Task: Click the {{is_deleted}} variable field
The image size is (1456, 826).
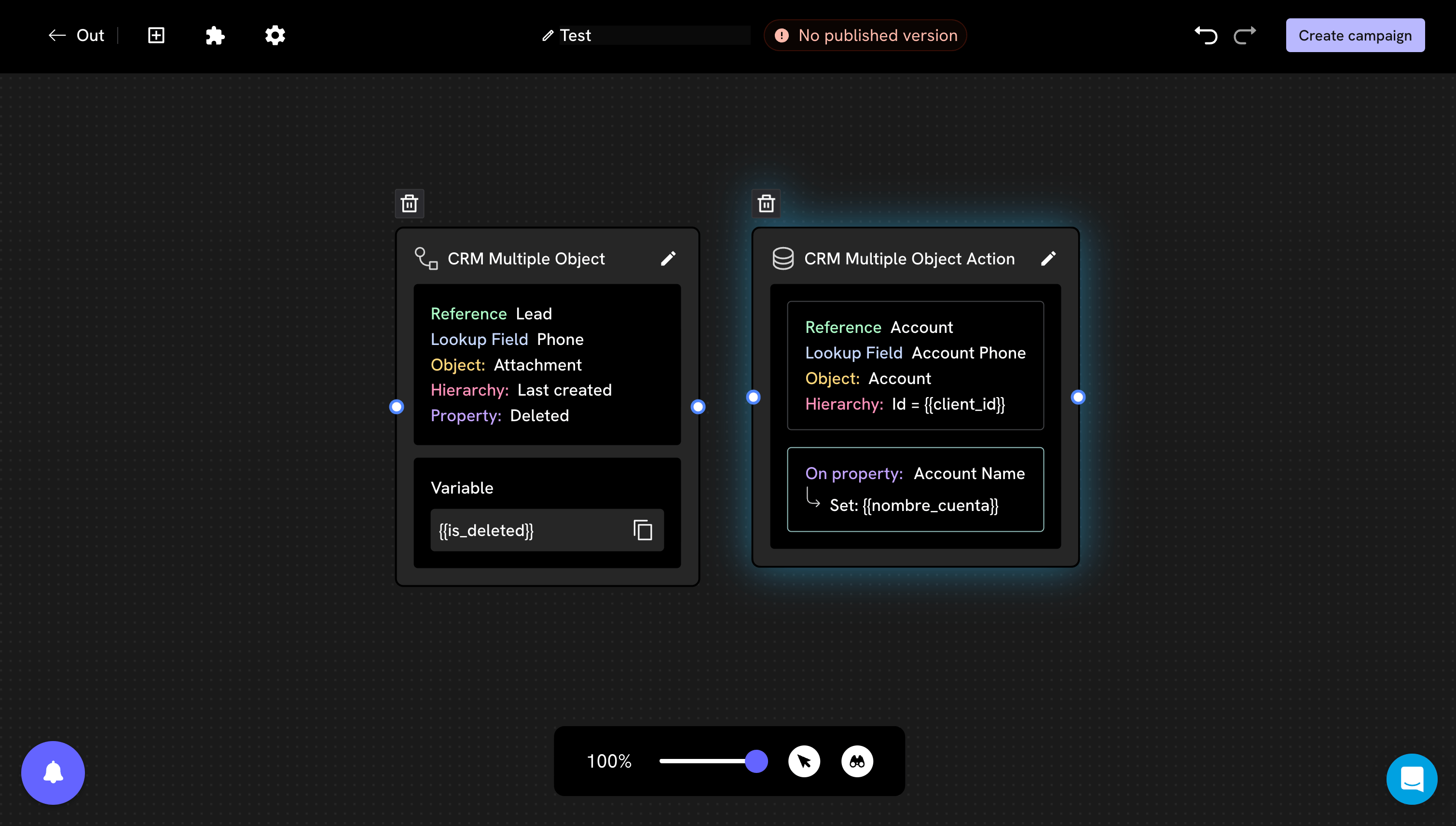Action: coord(547,530)
